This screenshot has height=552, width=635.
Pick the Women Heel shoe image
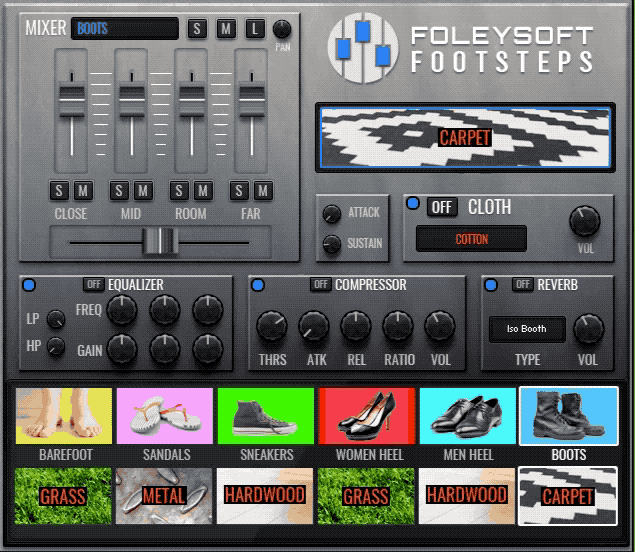367,416
